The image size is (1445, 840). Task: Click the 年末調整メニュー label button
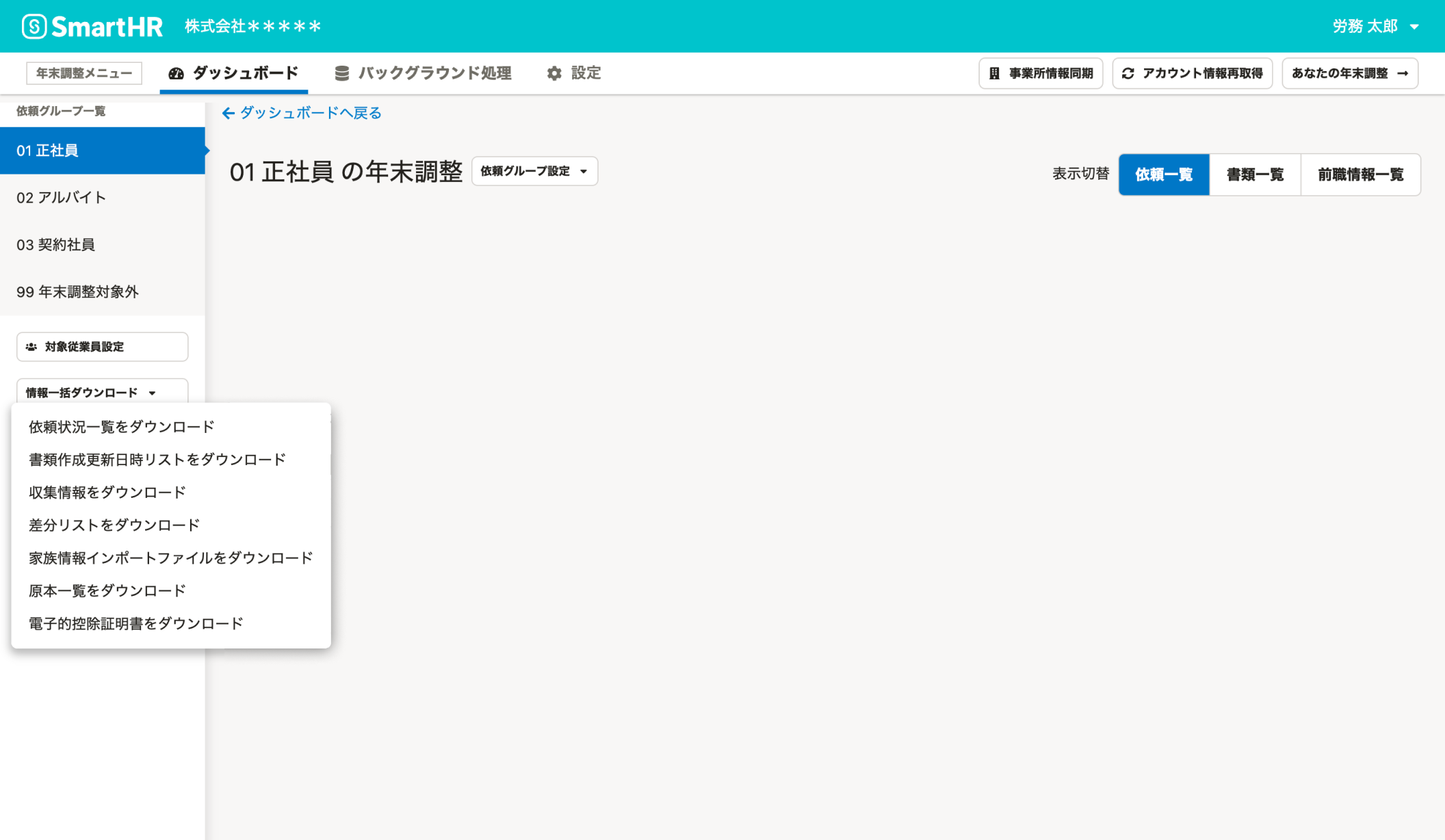[84, 73]
